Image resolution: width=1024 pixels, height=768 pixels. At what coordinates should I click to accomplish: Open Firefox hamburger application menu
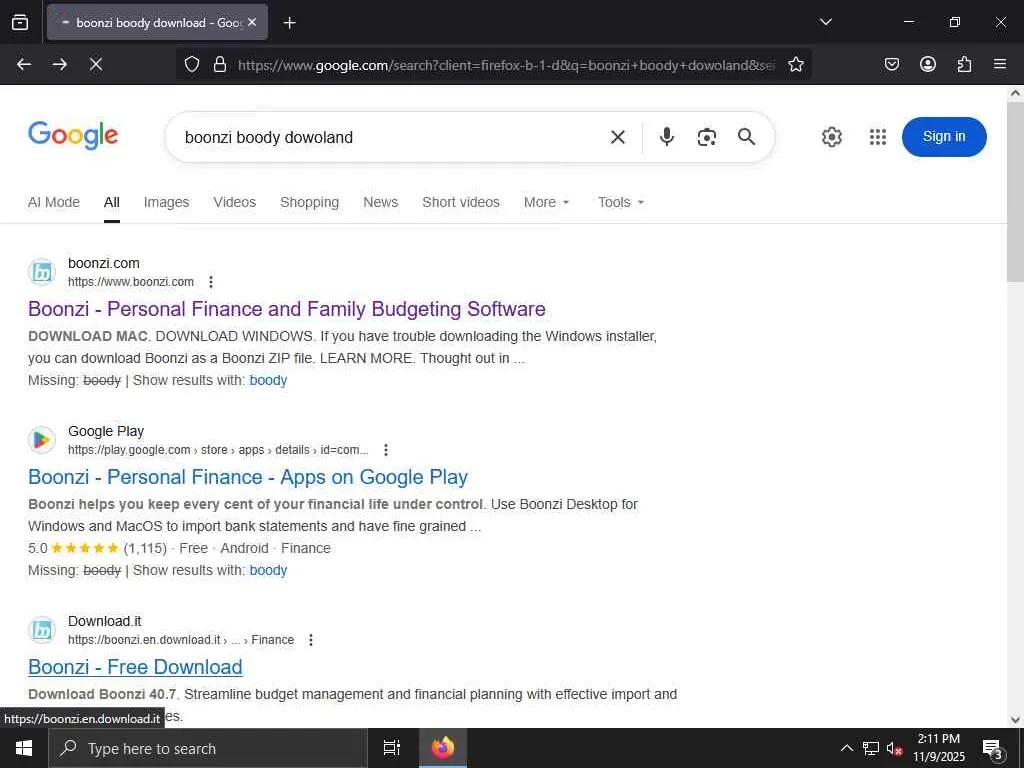[1000, 64]
